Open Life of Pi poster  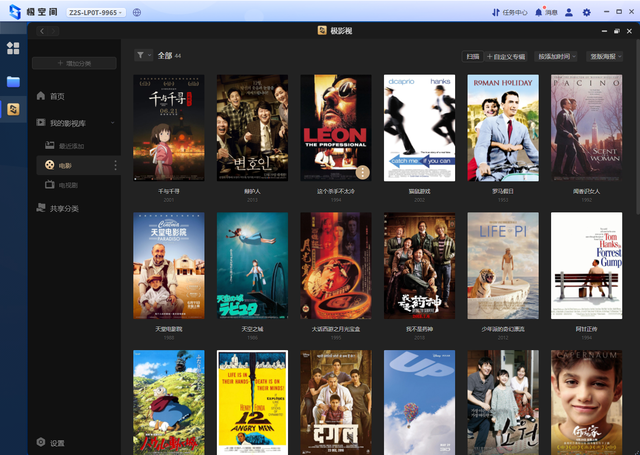(x=503, y=266)
